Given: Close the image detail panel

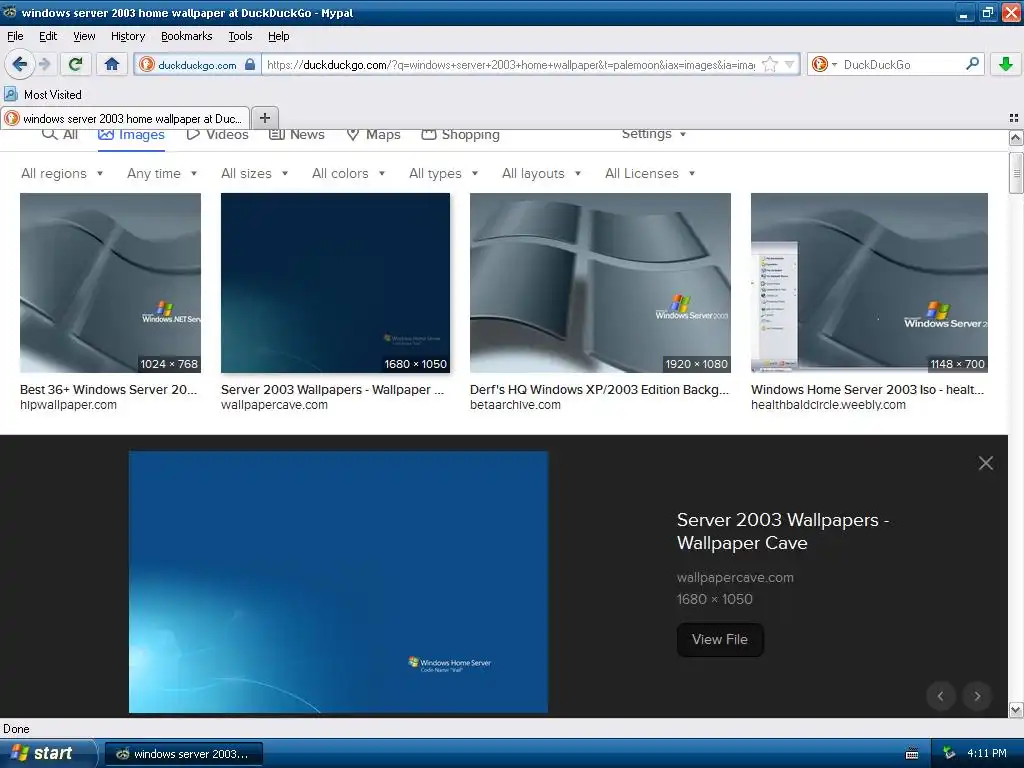Looking at the screenshot, I should [x=985, y=463].
